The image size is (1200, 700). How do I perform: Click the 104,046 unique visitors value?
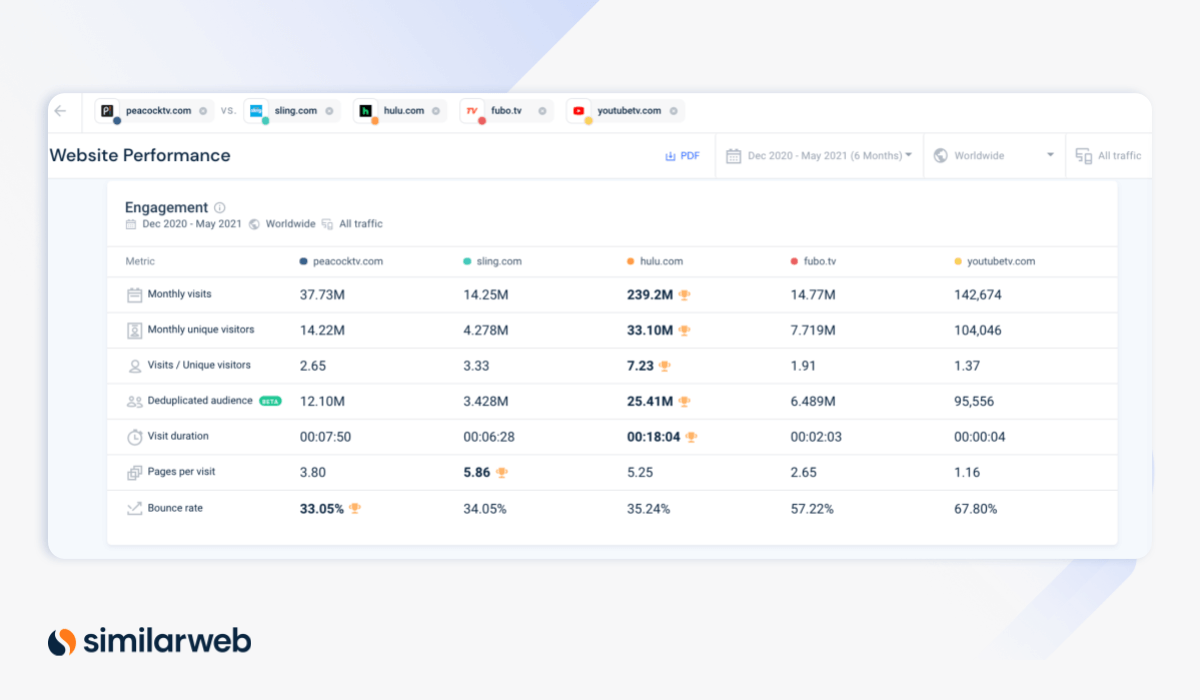[x=978, y=330]
